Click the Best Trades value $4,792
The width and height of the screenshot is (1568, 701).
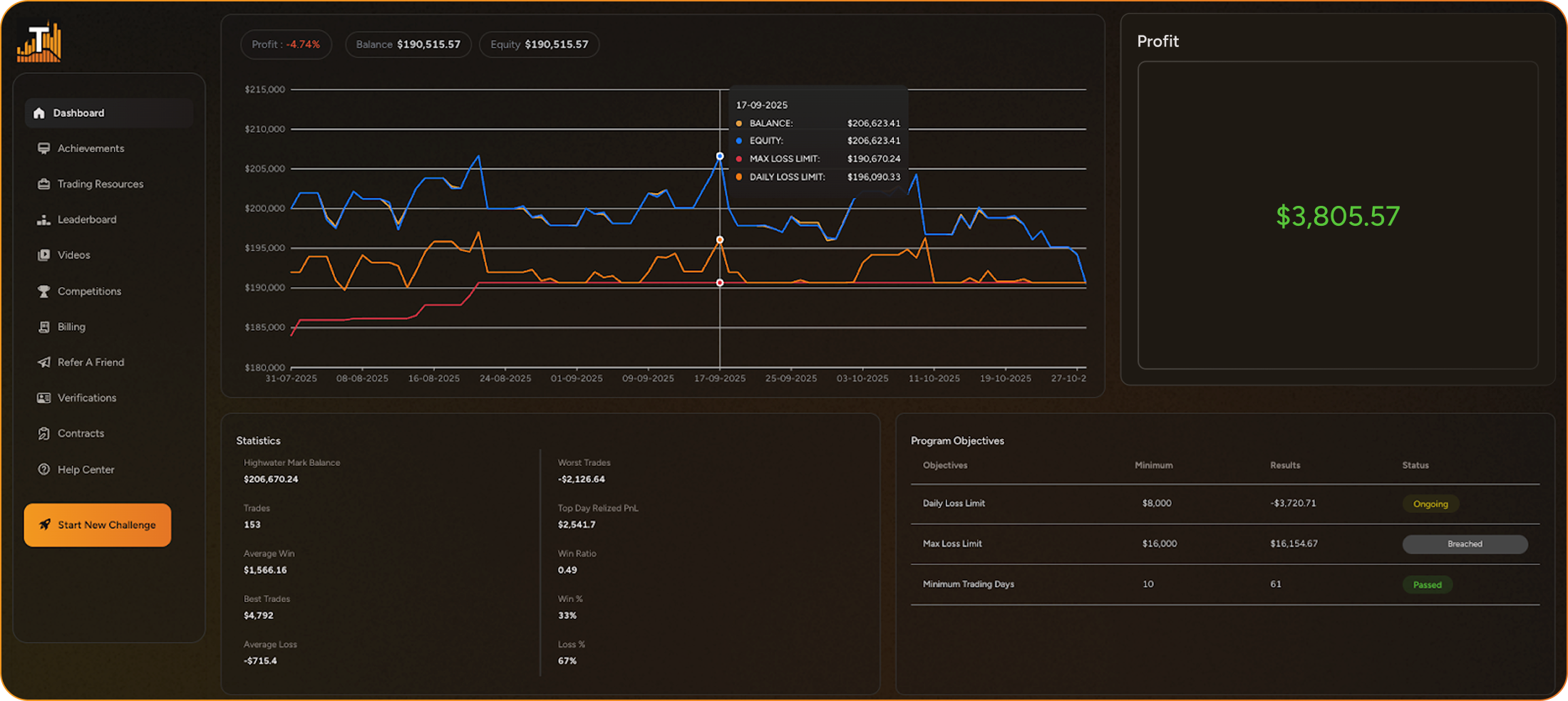pyautogui.click(x=258, y=616)
